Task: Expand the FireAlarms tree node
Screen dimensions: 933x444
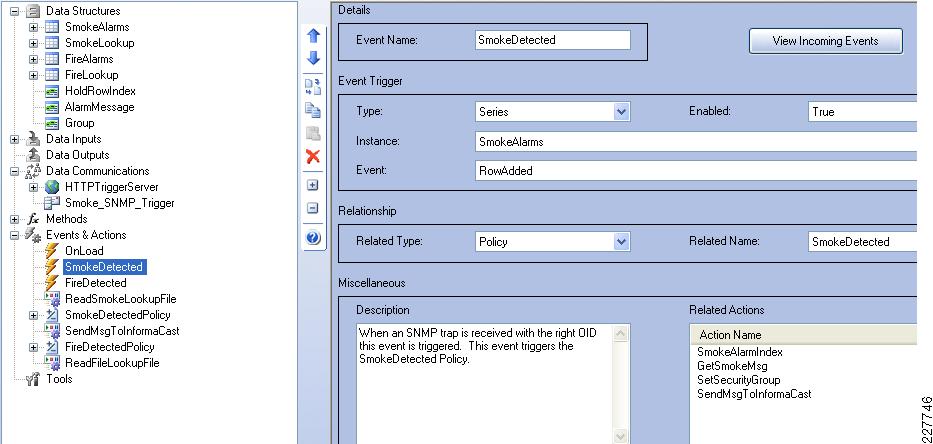Action: click(x=33, y=60)
